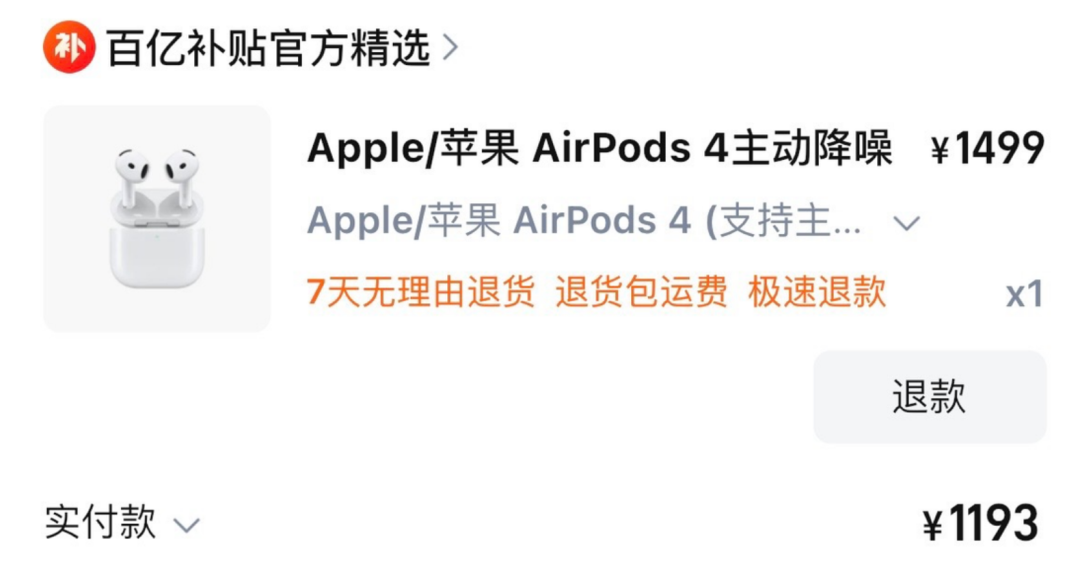
Task: Tap the 退货包运费 service tag
Action: (641, 291)
